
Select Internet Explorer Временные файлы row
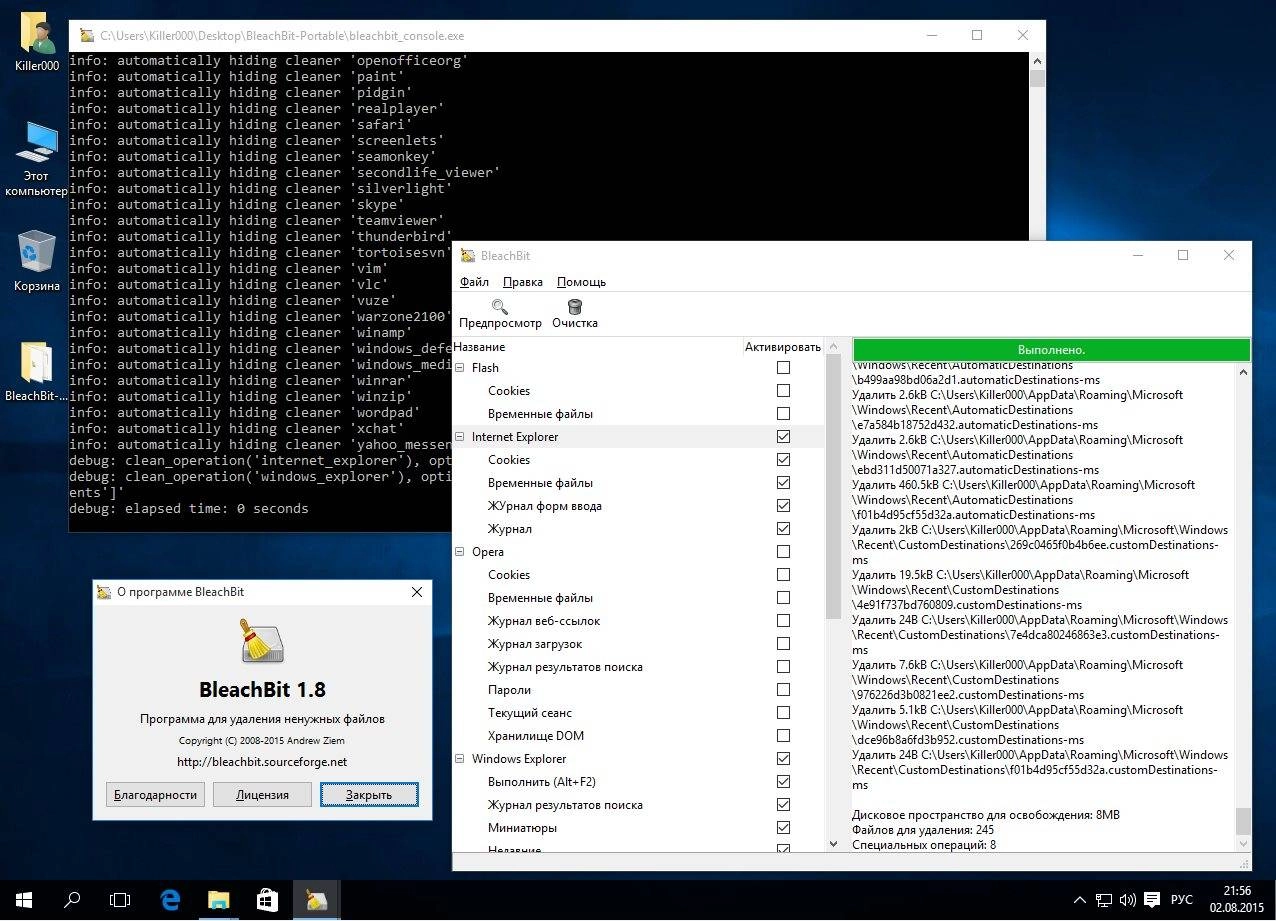(x=638, y=483)
